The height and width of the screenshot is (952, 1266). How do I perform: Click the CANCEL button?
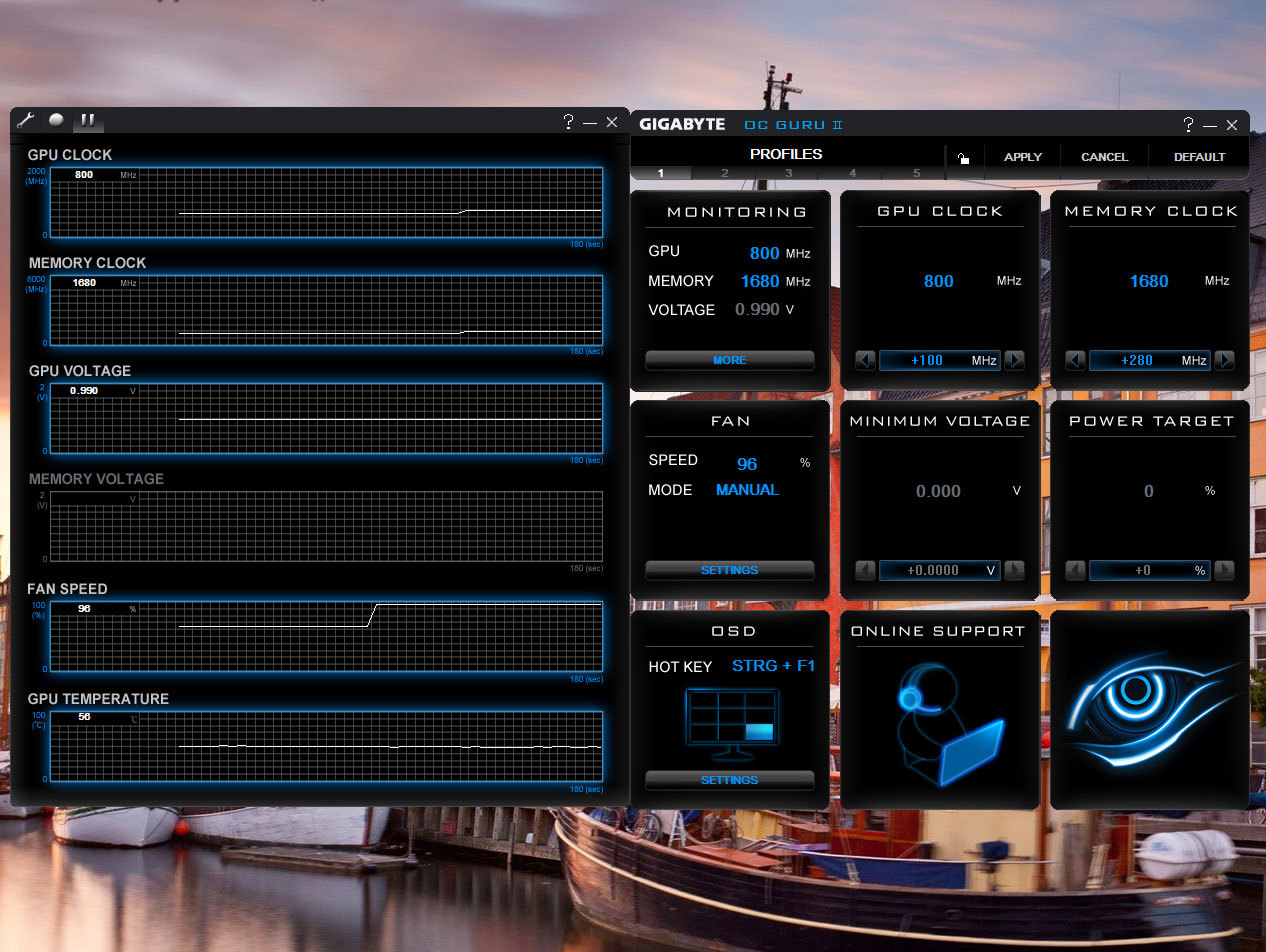[x=1104, y=157]
